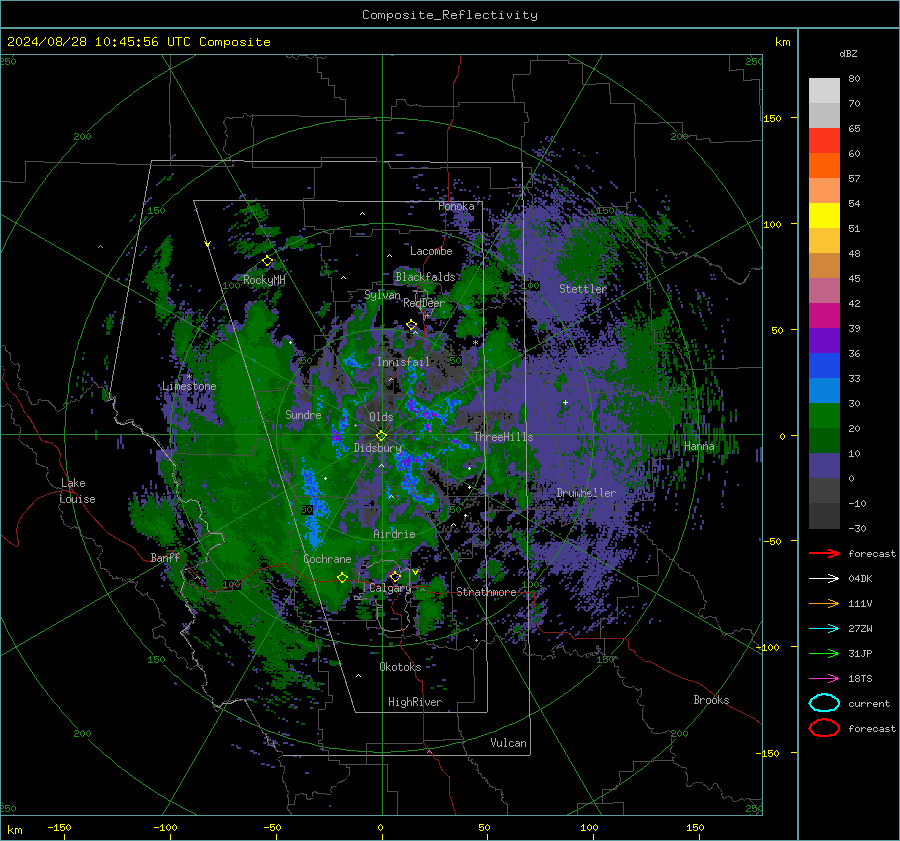Select the 39–36 dBZ purple color swatch
The height and width of the screenshot is (841, 900).
click(824, 340)
